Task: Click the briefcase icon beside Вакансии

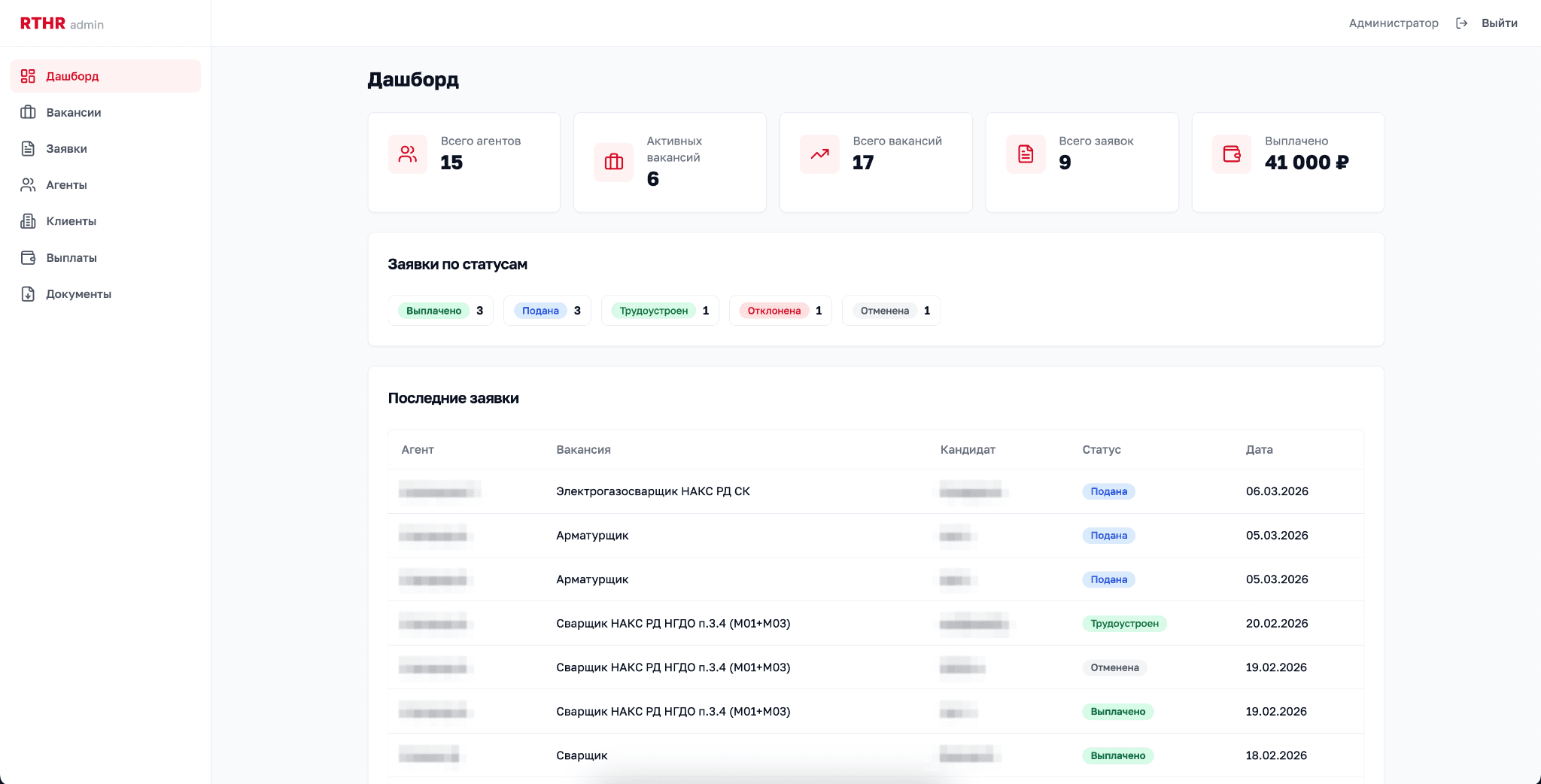Action: coord(28,112)
